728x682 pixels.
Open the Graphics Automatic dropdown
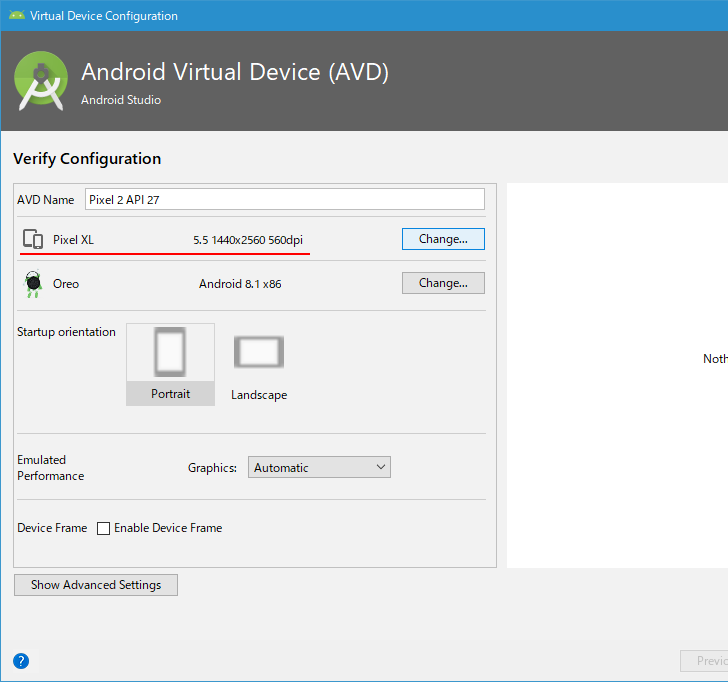[x=319, y=467]
